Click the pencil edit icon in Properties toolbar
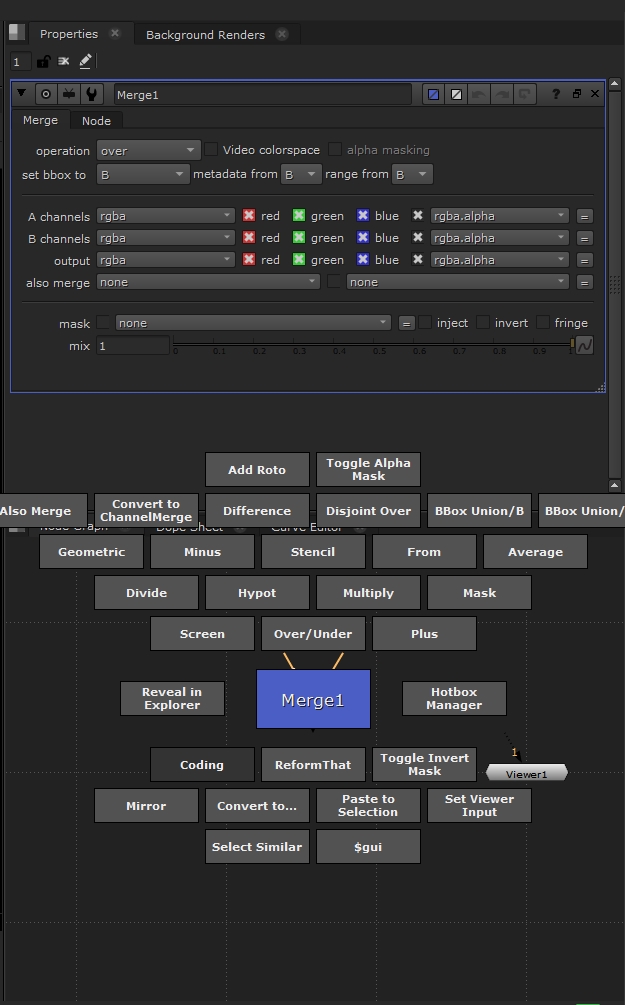The height and width of the screenshot is (1005, 625). click(x=86, y=62)
